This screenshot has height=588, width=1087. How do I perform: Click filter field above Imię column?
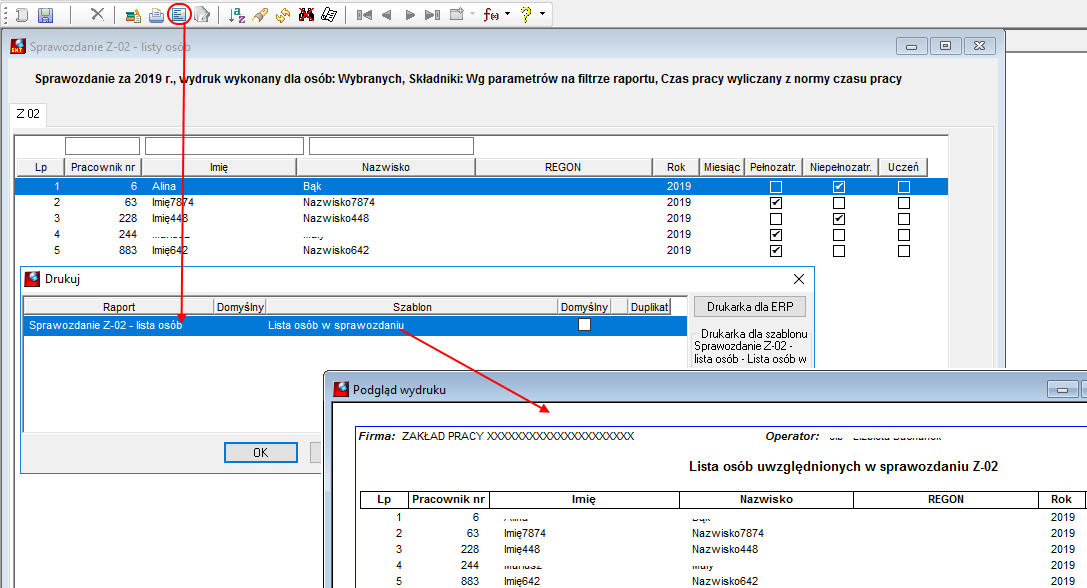[x=225, y=146]
